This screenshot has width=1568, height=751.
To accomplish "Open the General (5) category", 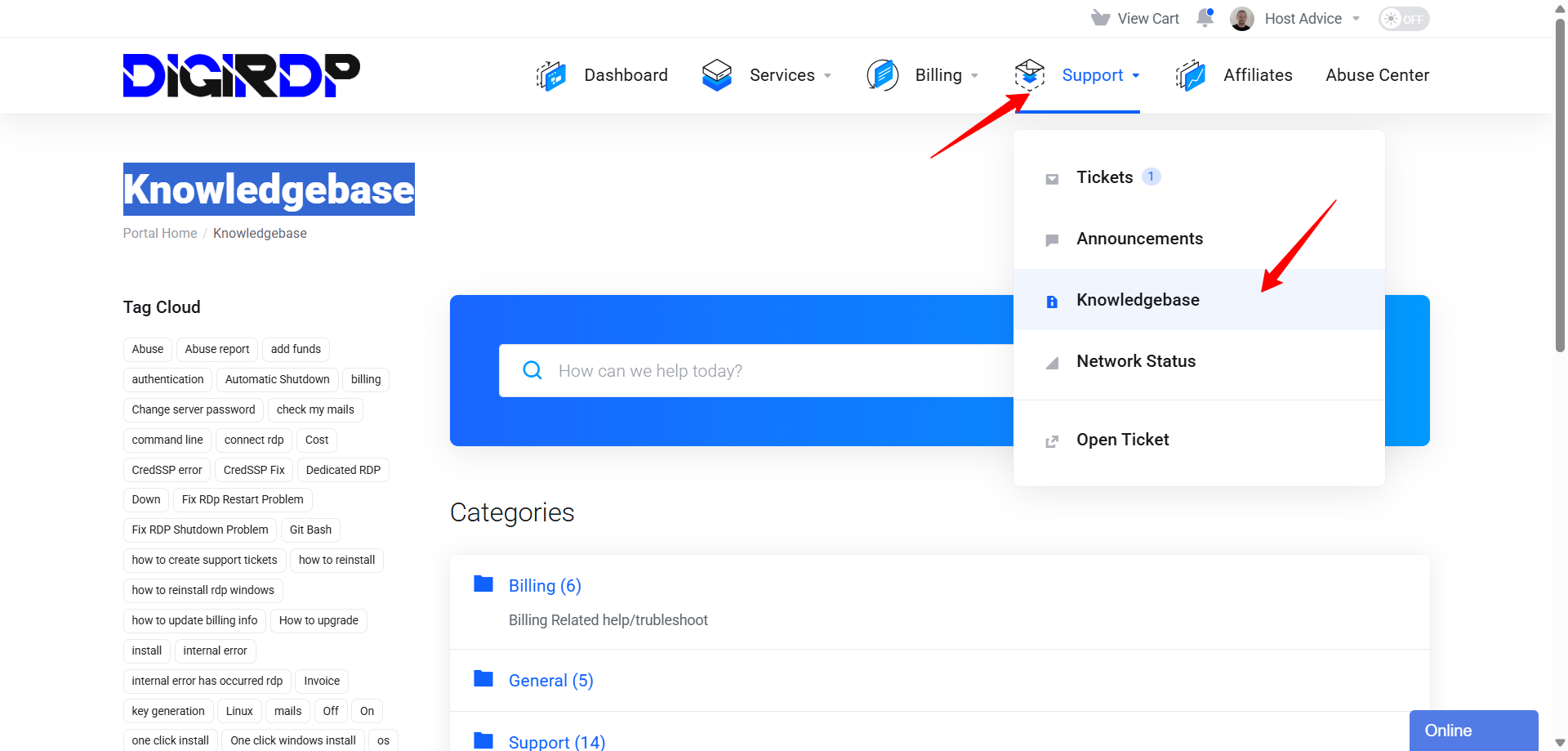I will pyautogui.click(x=550, y=681).
